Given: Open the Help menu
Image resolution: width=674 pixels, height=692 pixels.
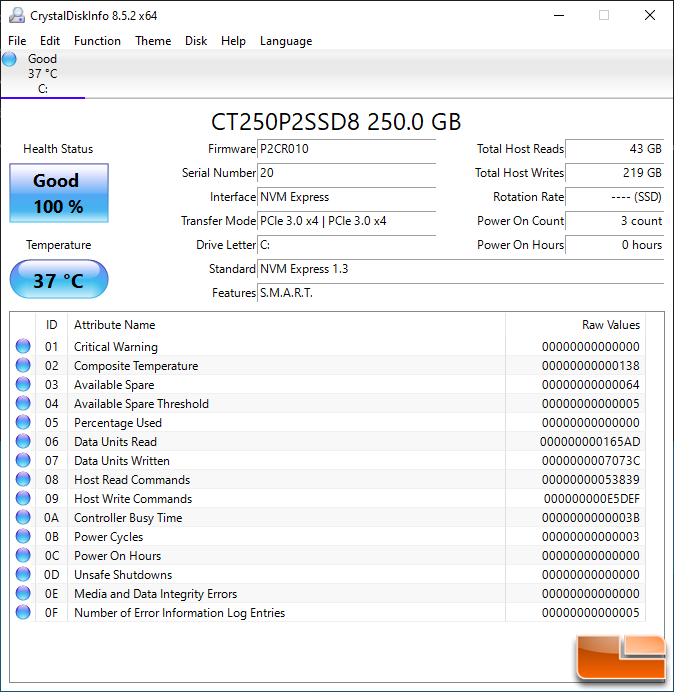Looking at the screenshot, I should (233, 41).
